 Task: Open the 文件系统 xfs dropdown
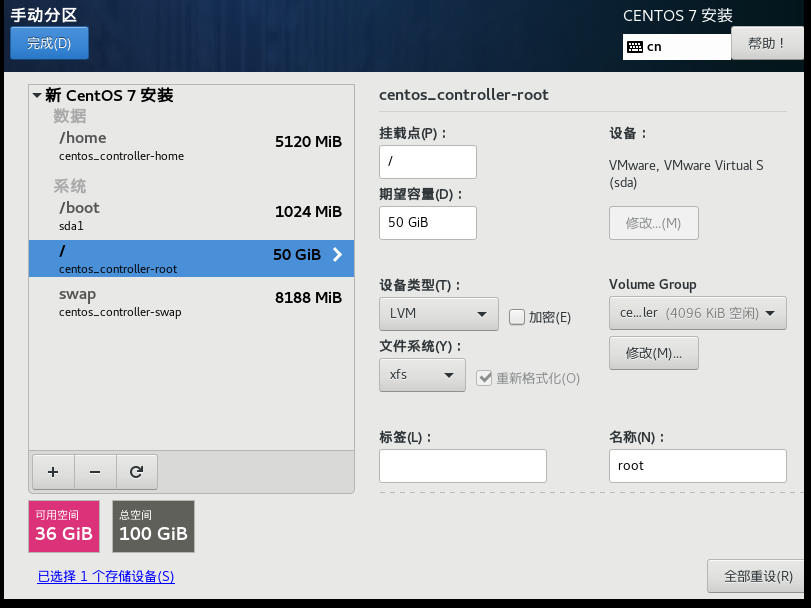point(422,375)
